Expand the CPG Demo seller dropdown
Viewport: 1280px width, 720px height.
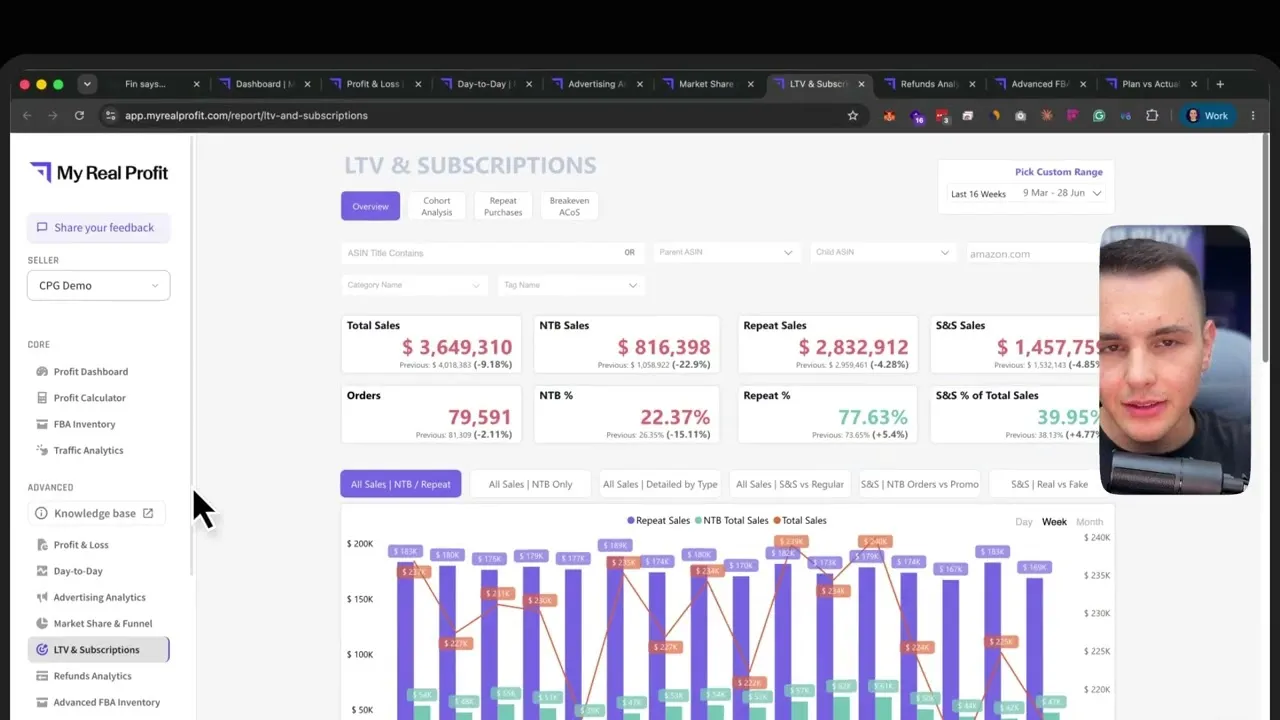click(98, 285)
